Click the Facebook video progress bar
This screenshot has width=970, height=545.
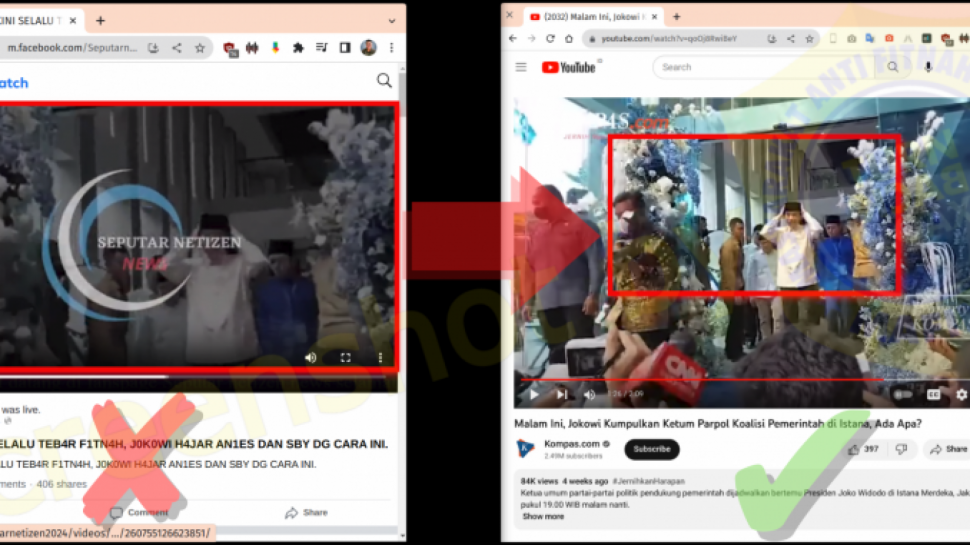pyautogui.click(x=199, y=376)
